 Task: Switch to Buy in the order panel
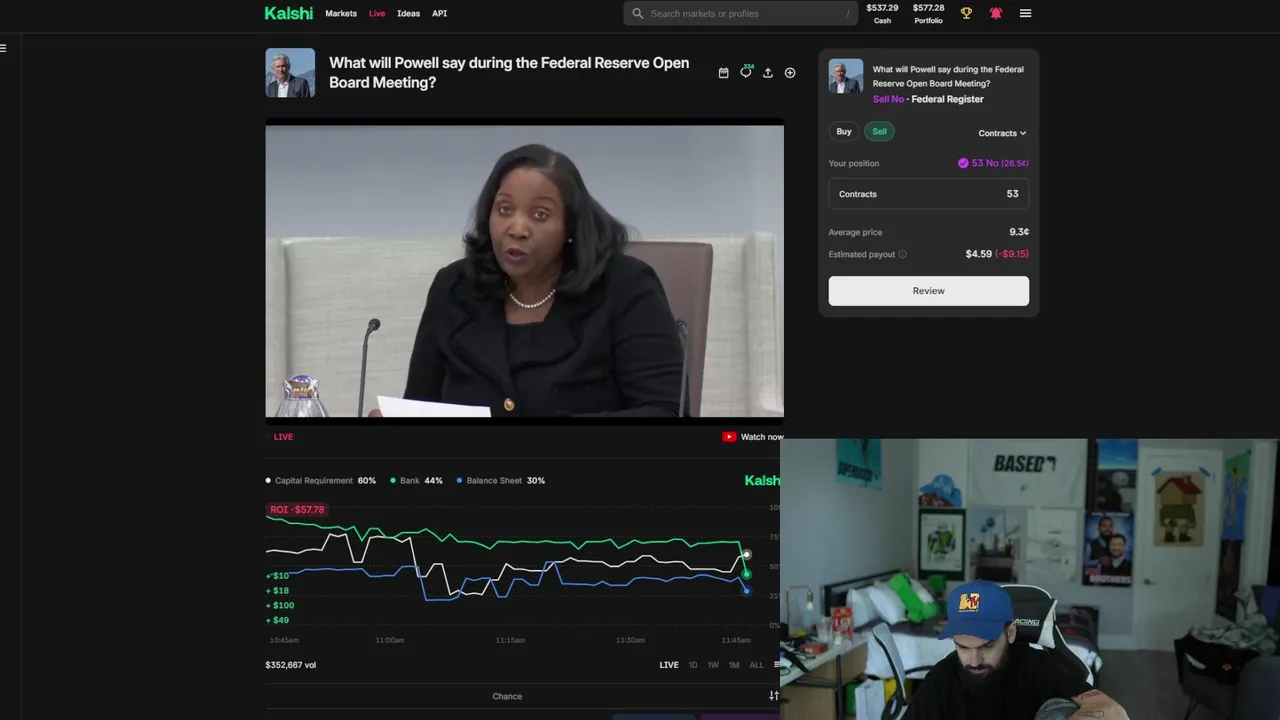click(x=844, y=132)
